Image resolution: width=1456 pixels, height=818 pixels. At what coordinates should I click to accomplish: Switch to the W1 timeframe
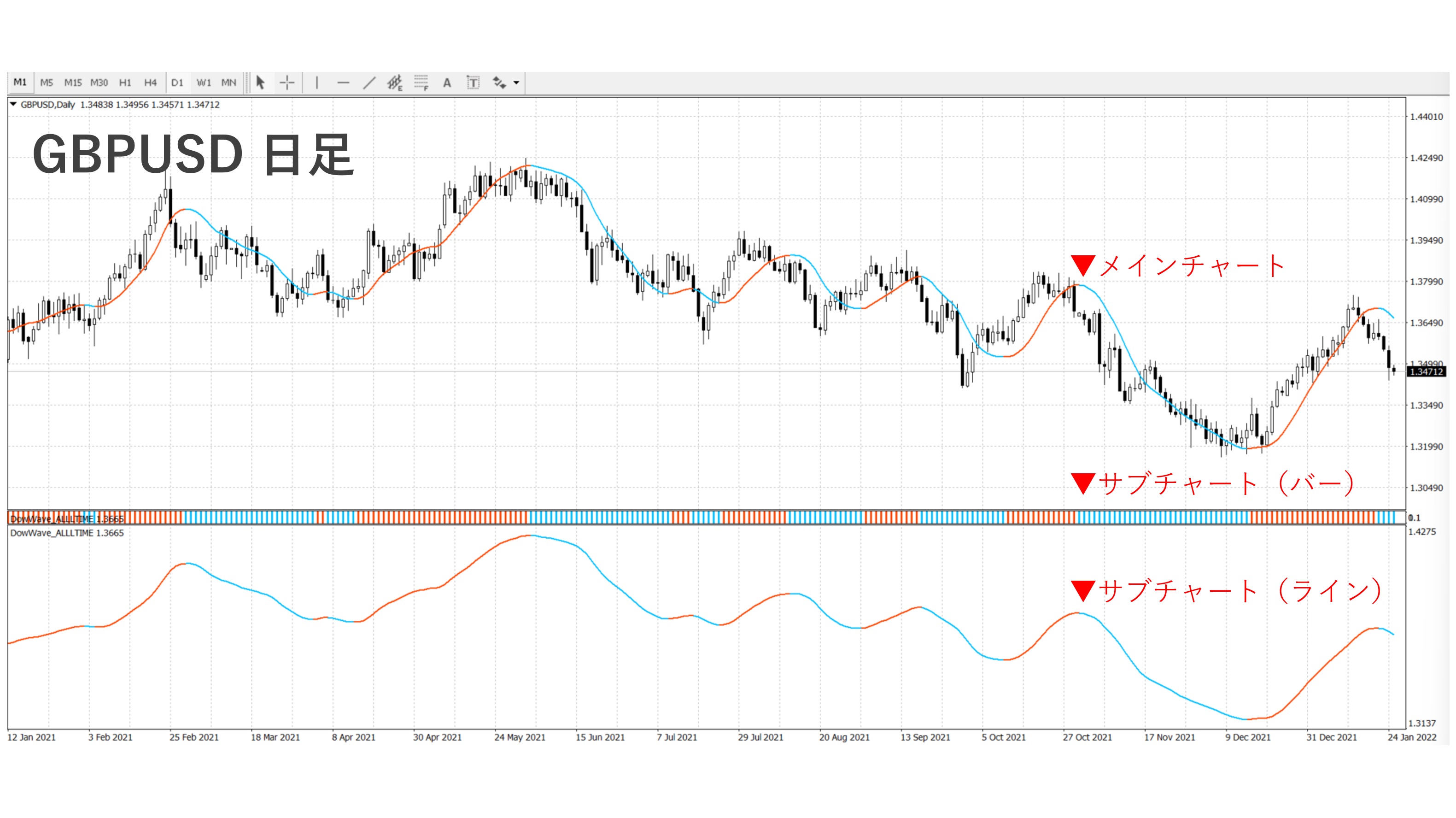coord(204,82)
